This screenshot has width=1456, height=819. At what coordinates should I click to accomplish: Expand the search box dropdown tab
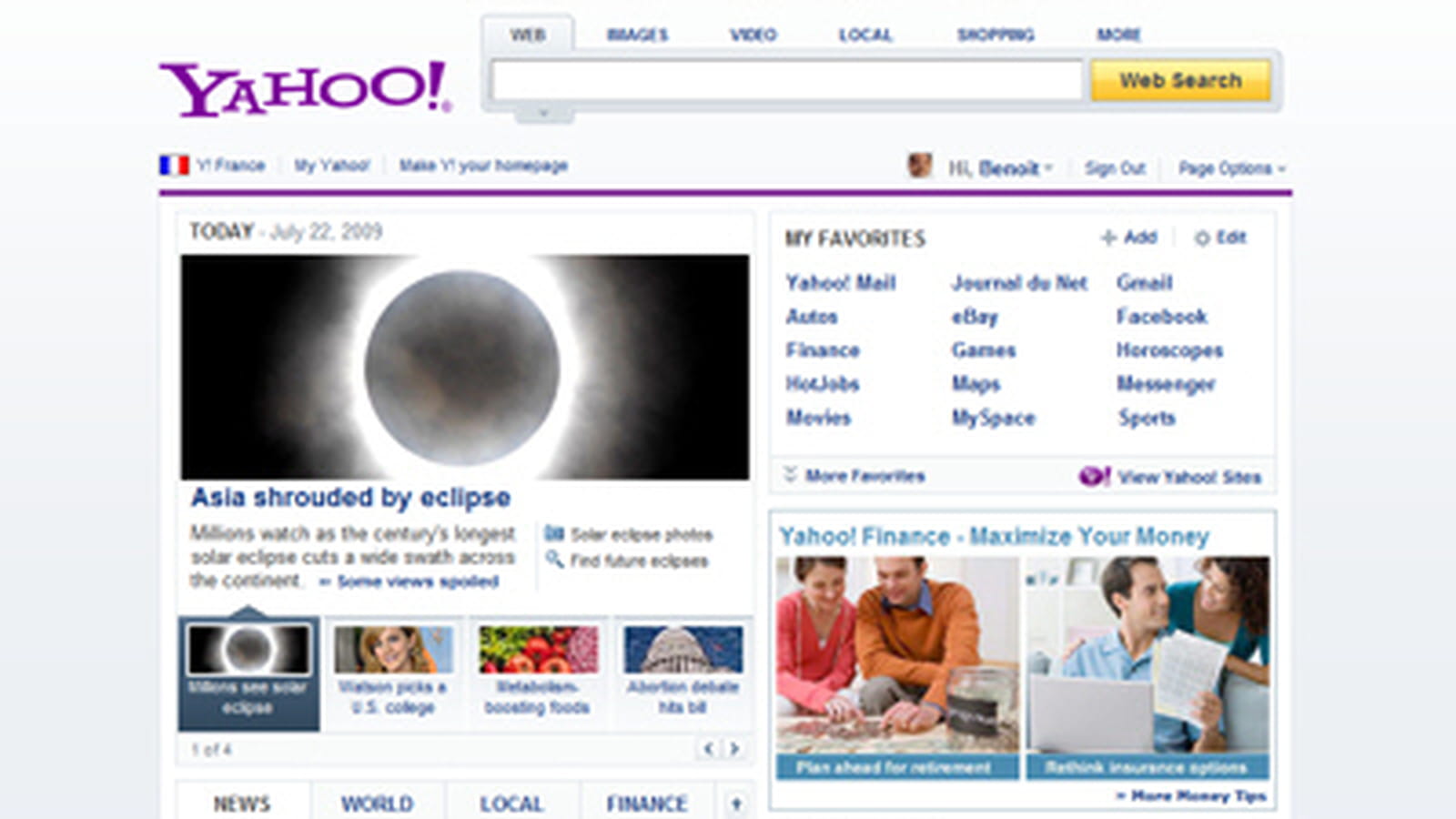(x=543, y=114)
